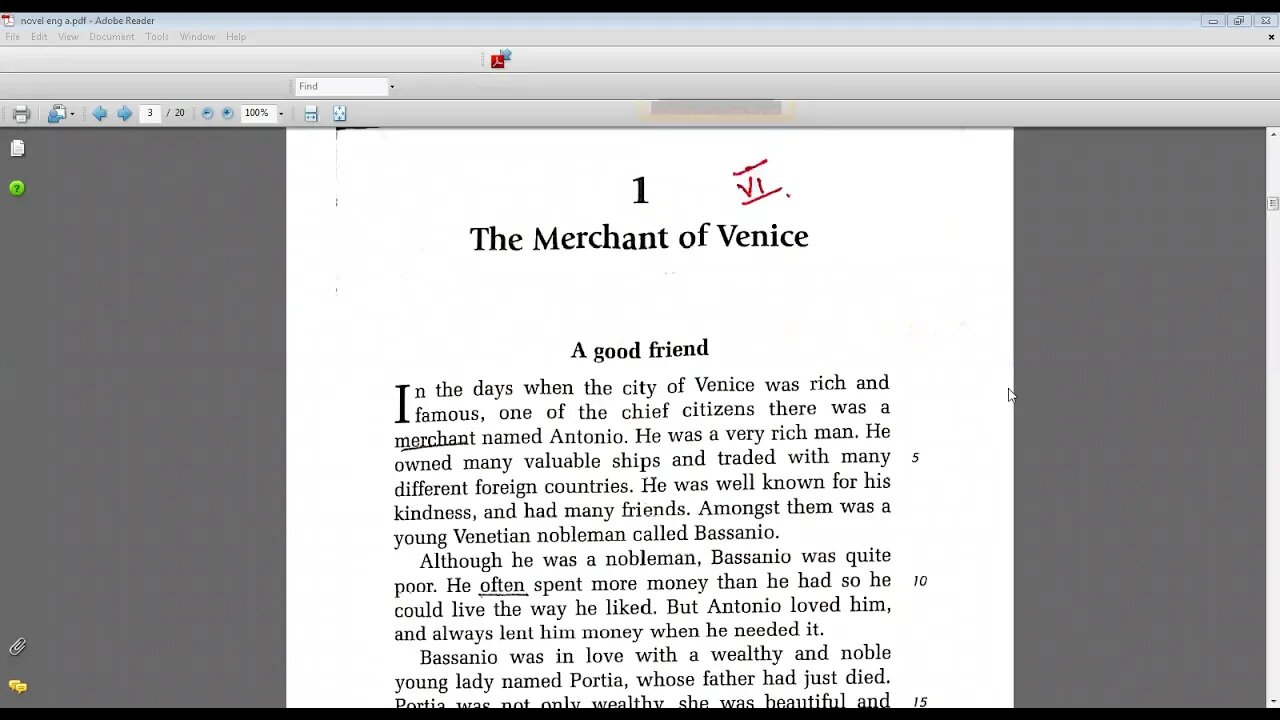
Task: Close the document with the menu-bar X
Action: (x=1272, y=37)
